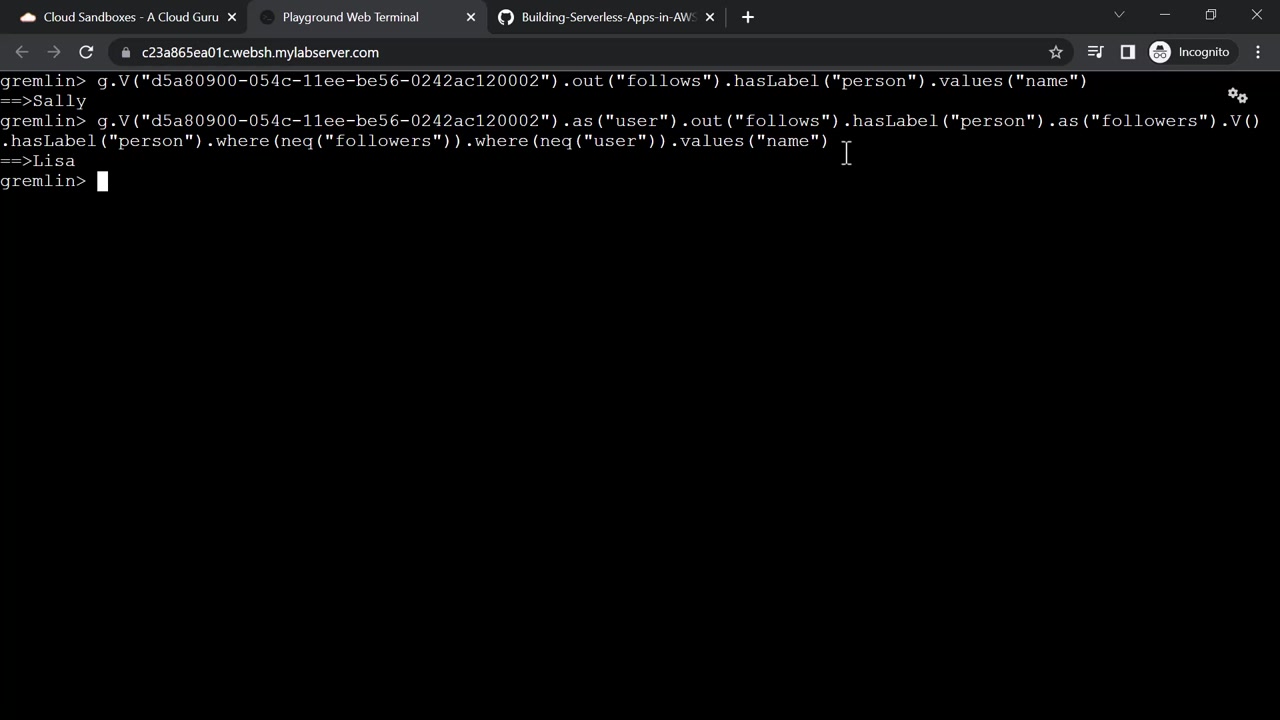This screenshot has width=1280, height=720.
Task: Go forward to the next page
Action: [x=54, y=52]
